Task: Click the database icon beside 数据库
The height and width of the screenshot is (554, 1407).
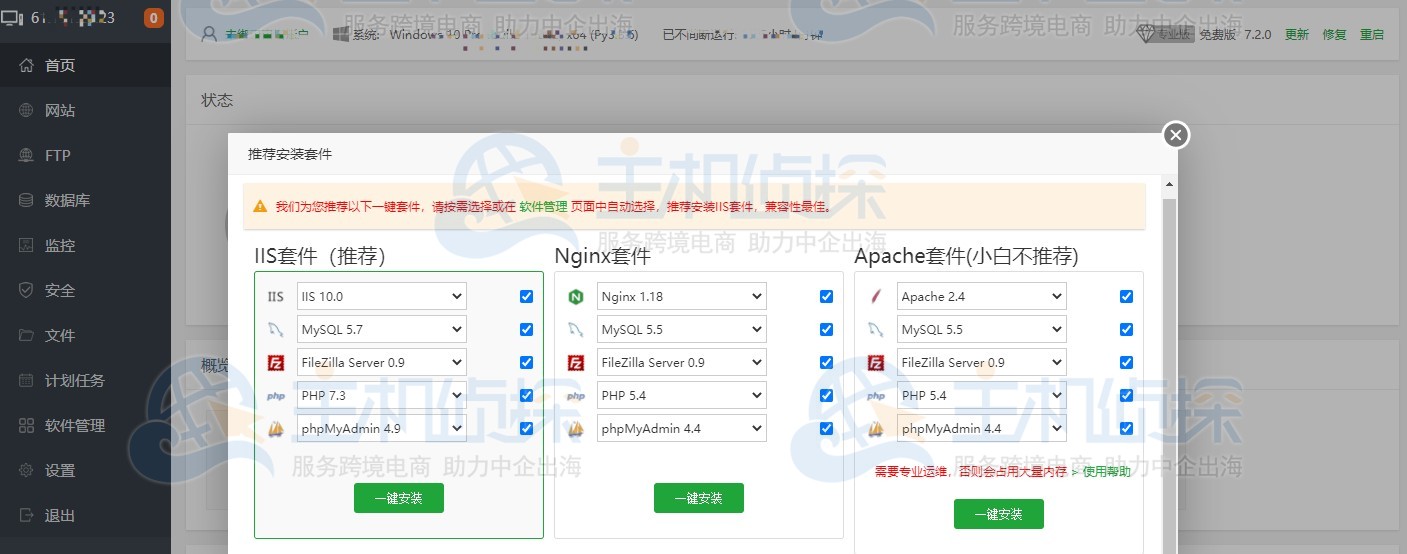Action: tap(26, 200)
